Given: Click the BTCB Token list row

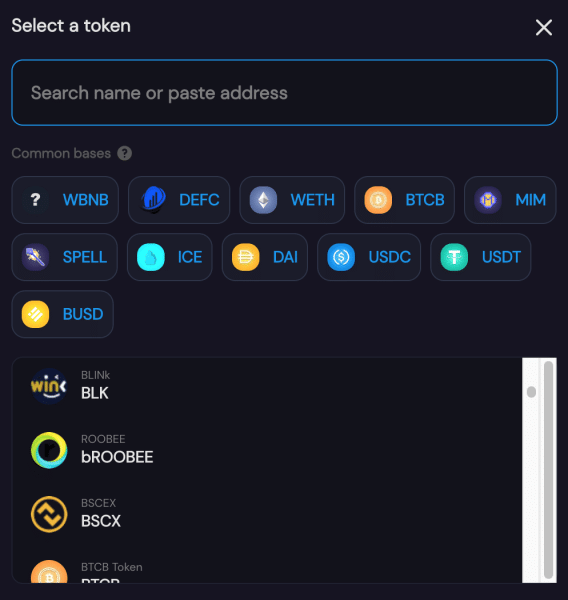Looking at the screenshot, I should 267,571.
